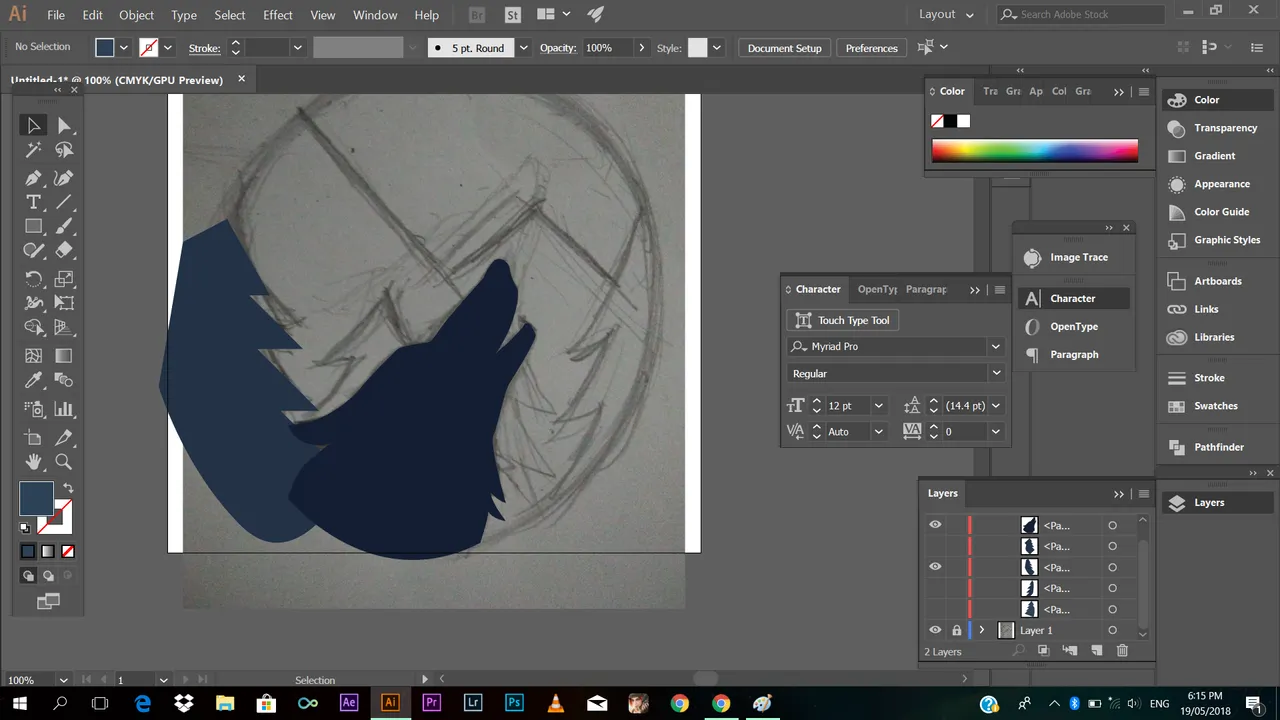
Task: Open the File menu
Action: point(56,15)
